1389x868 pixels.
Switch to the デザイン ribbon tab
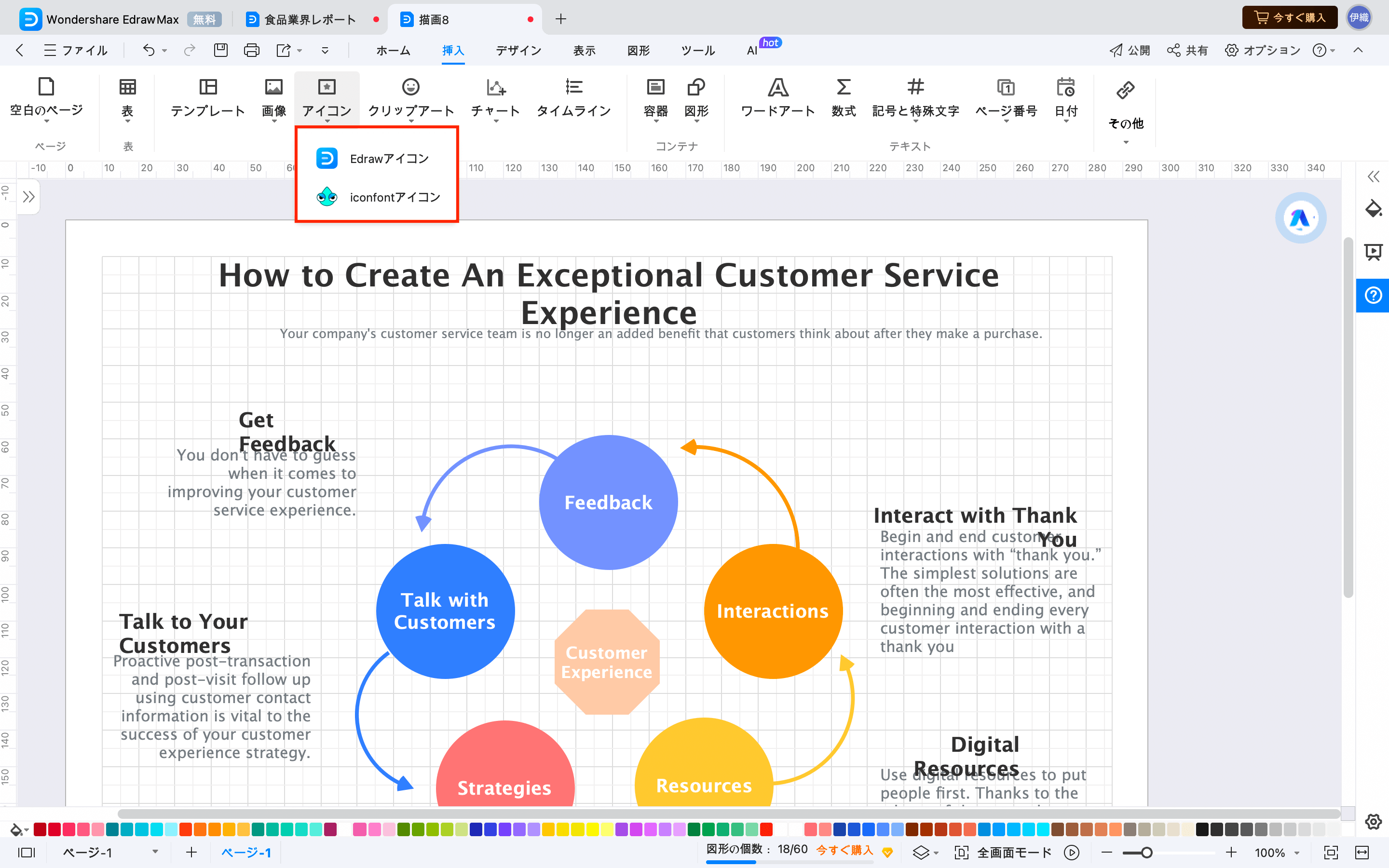pos(518,51)
